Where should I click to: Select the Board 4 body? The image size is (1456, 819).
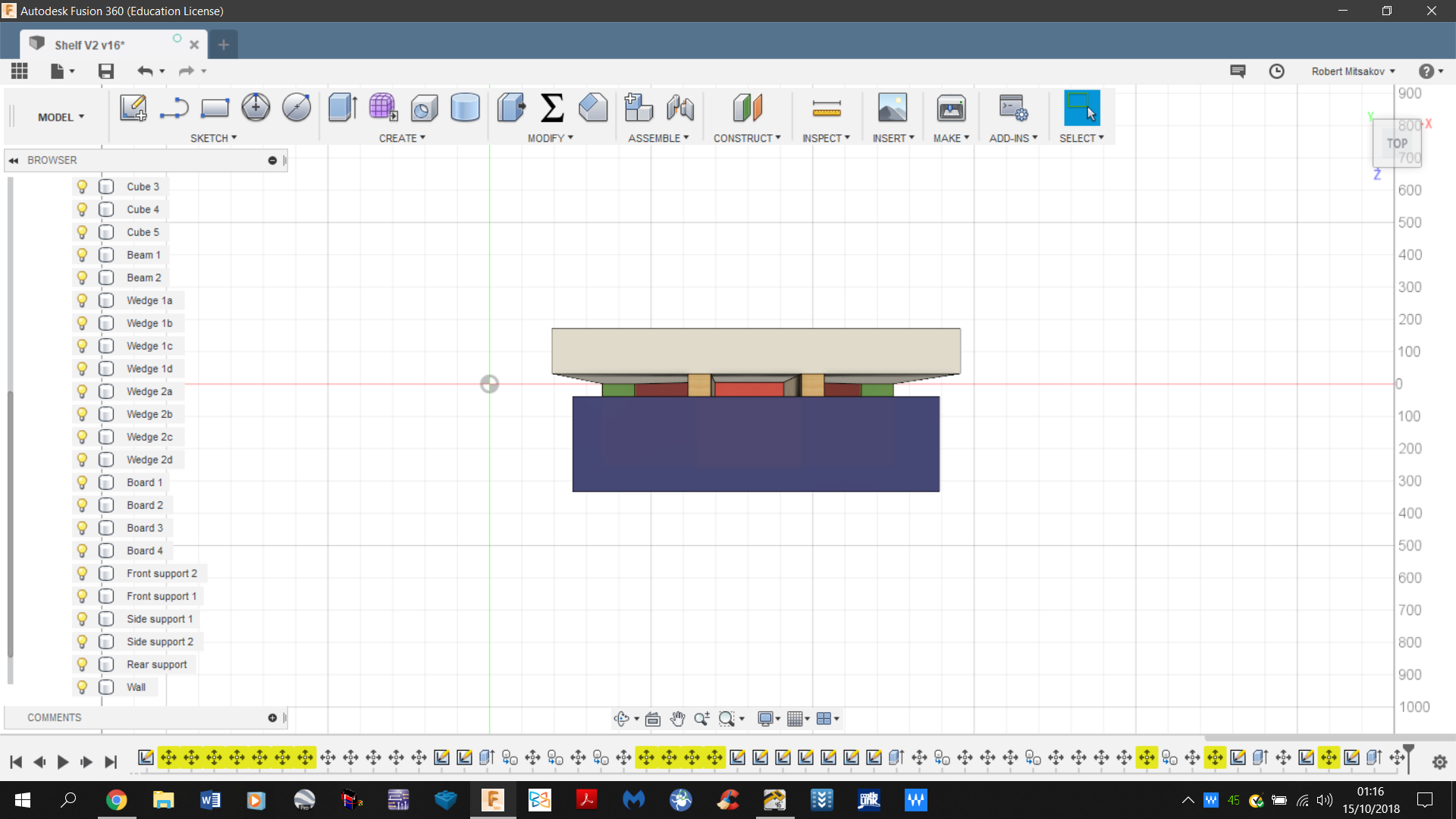coord(144,551)
